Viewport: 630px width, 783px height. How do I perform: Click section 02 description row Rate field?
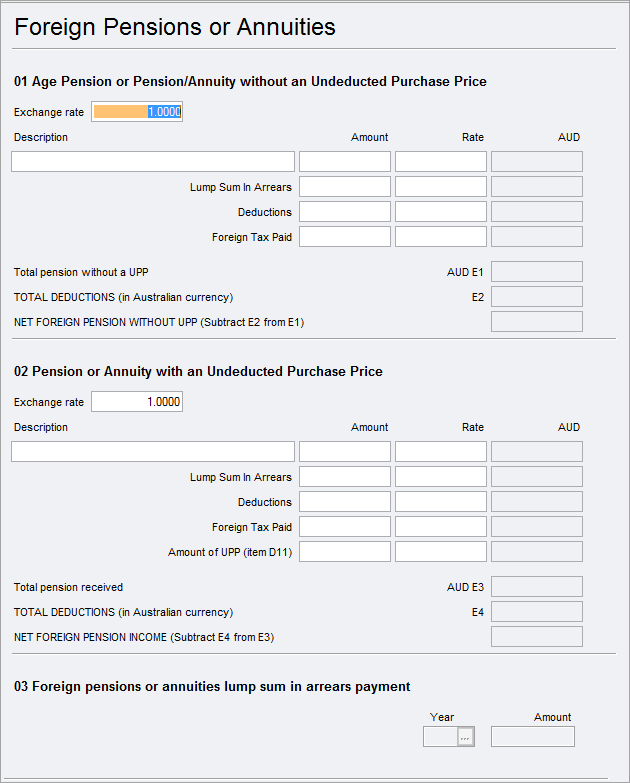(441, 452)
